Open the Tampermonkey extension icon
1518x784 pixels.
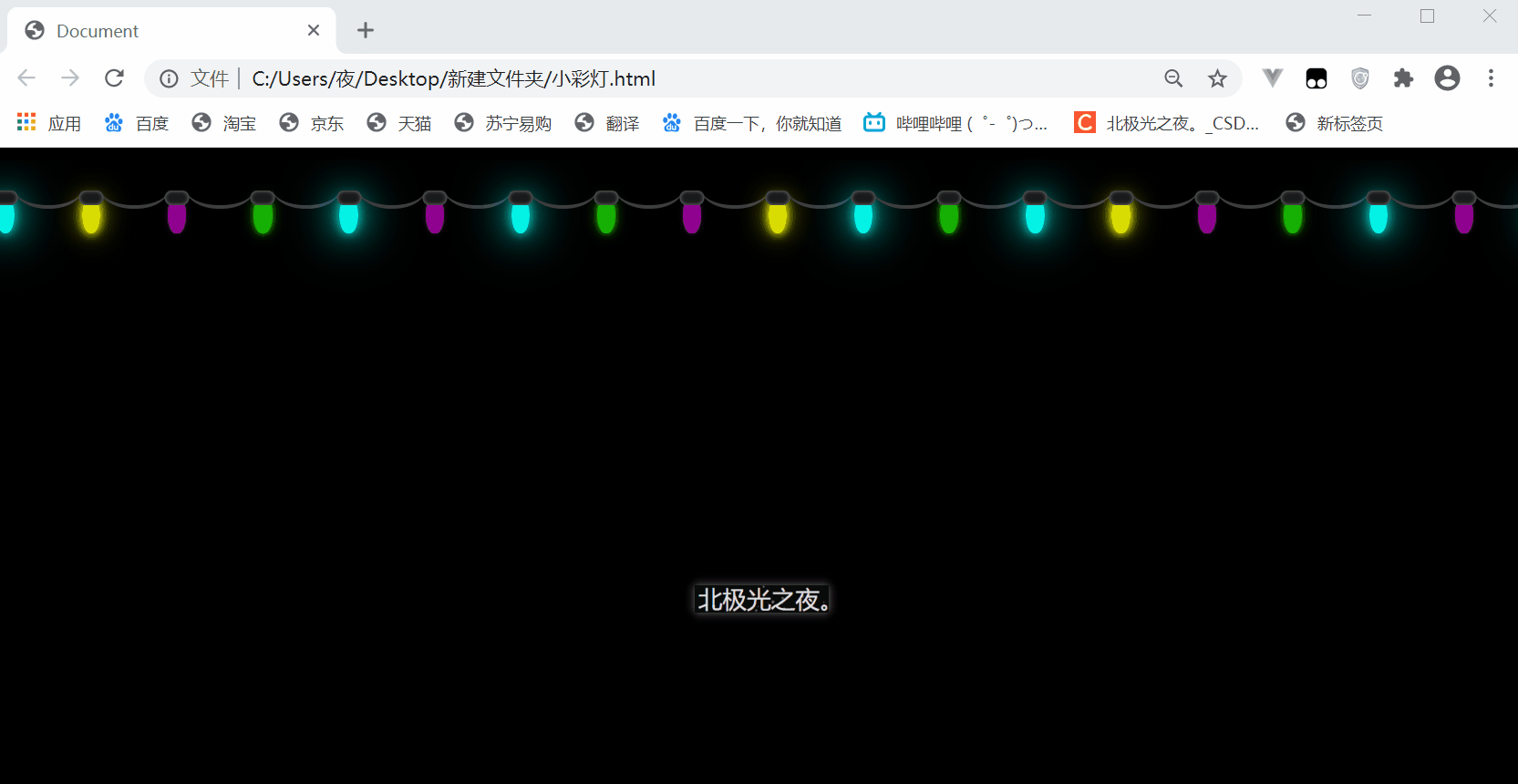coord(1317,78)
